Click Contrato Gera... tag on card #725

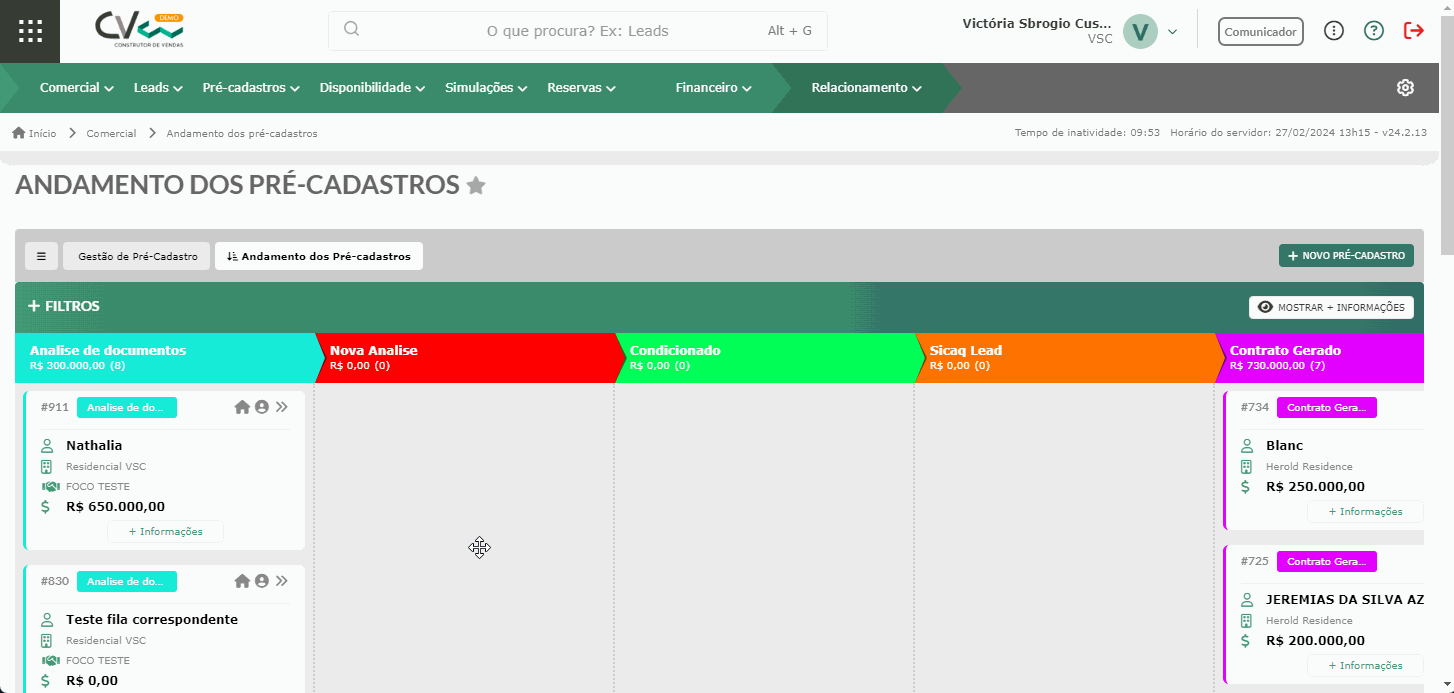[1327, 561]
